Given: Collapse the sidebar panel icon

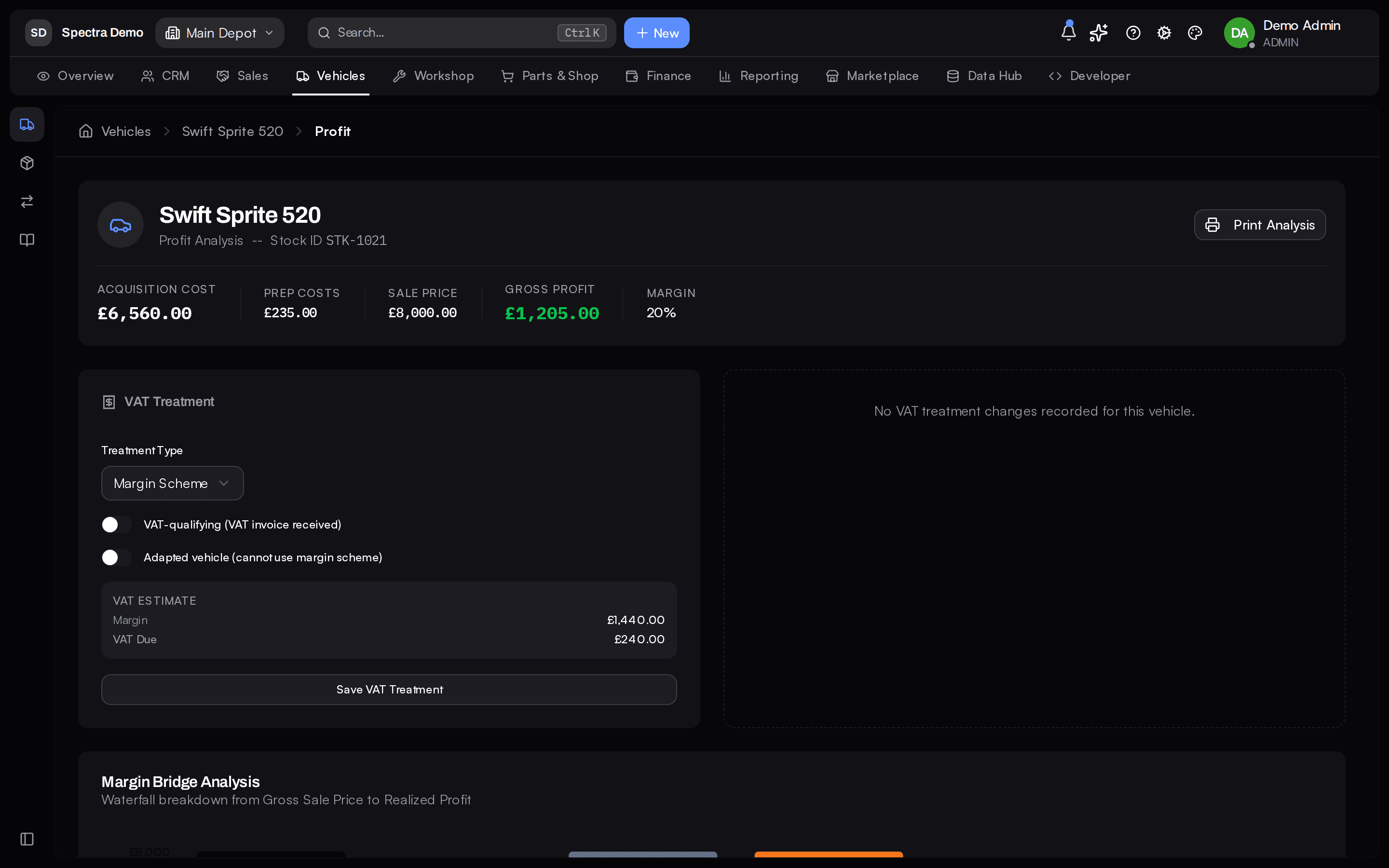Looking at the screenshot, I should click(27, 839).
